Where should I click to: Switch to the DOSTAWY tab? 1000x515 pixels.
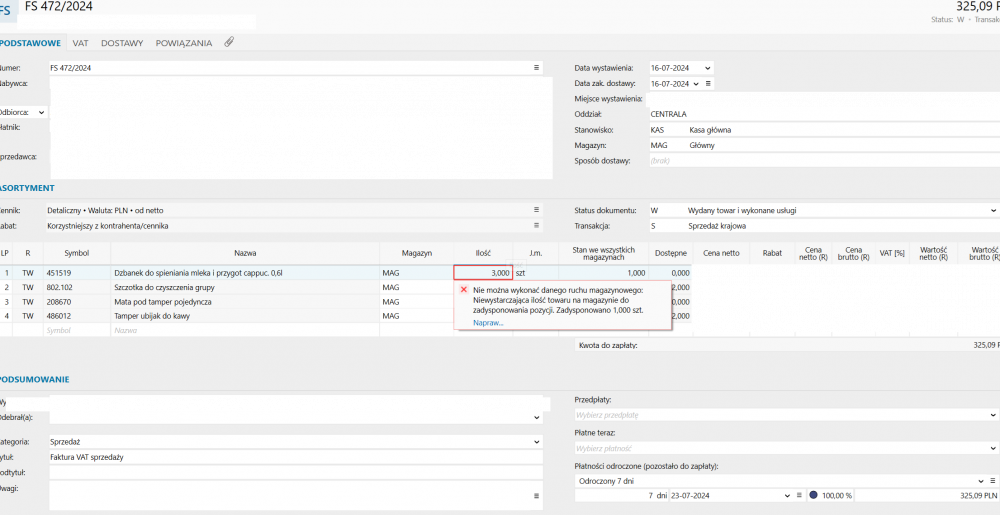[122, 43]
